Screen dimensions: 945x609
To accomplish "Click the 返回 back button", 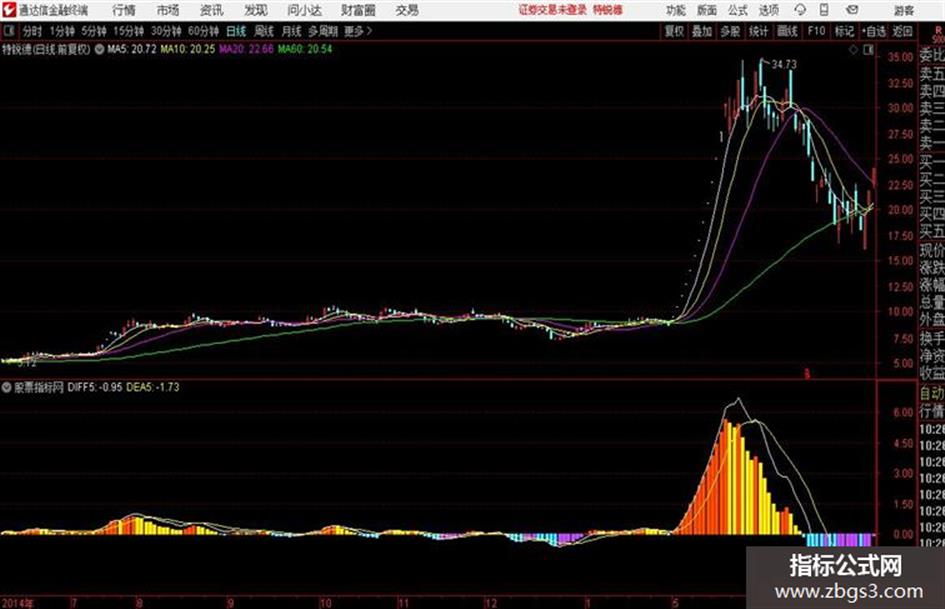I will click(902, 31).
